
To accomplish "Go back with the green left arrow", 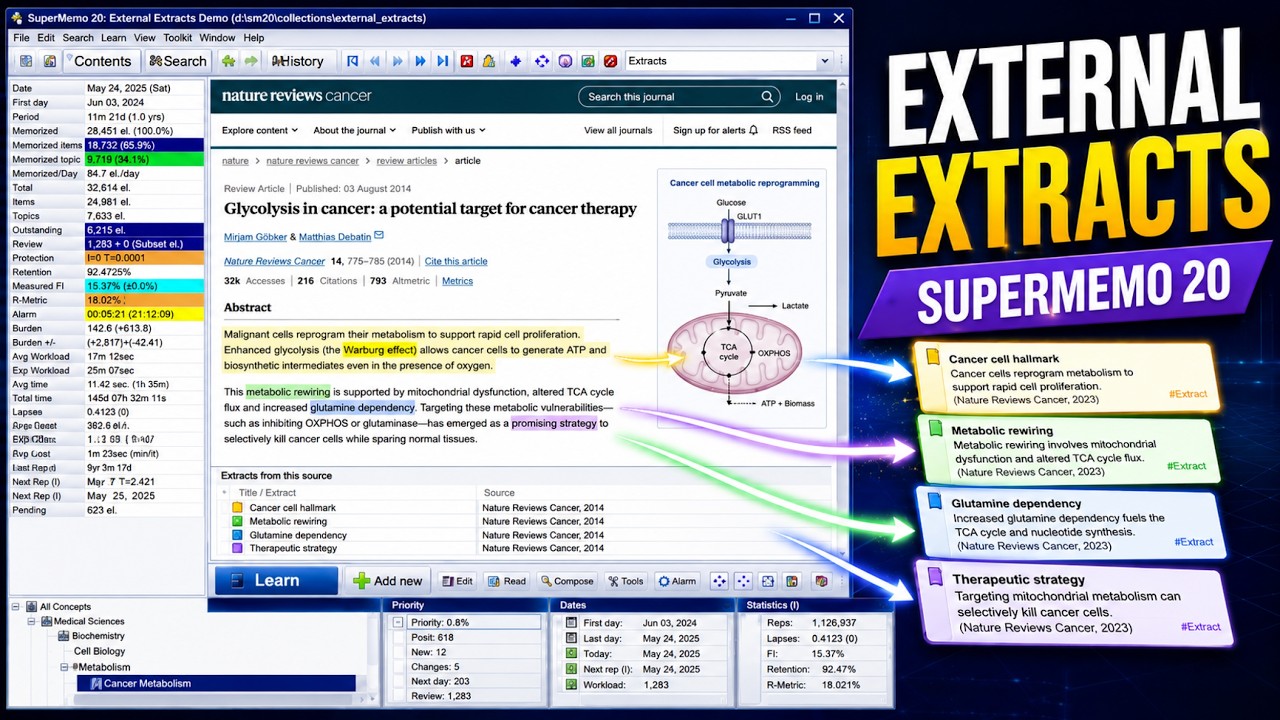I will click(x=228, y=61).
